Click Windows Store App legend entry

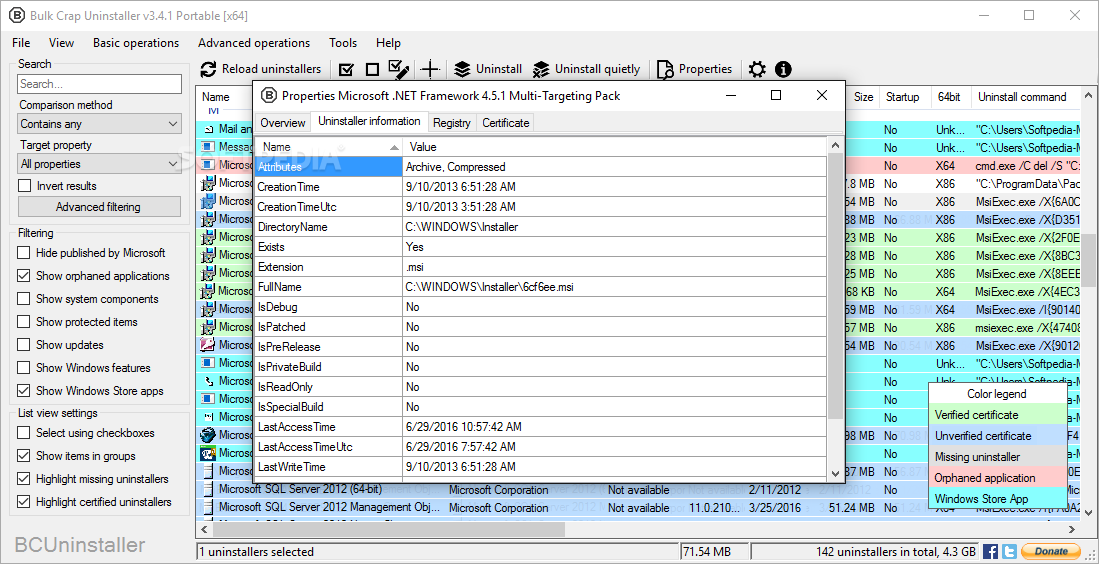[x=997, y=499]
